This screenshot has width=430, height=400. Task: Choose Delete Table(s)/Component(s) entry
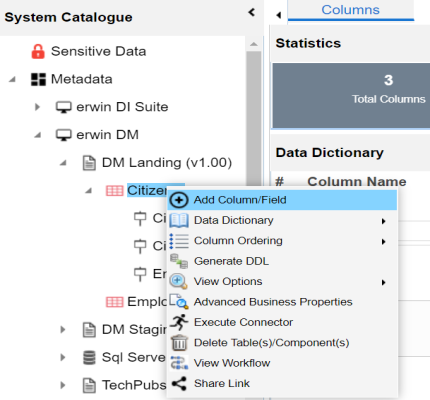tap(282, 343)
